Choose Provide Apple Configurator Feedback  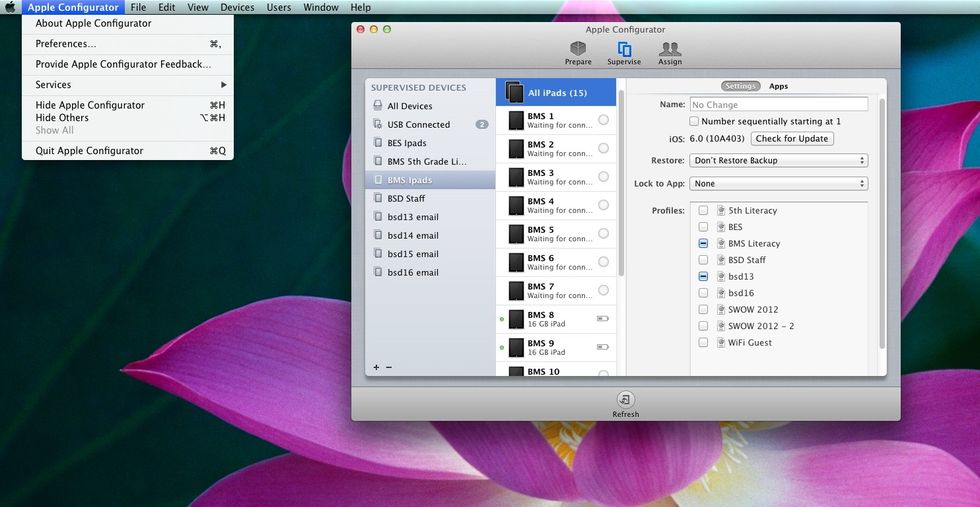128,64
